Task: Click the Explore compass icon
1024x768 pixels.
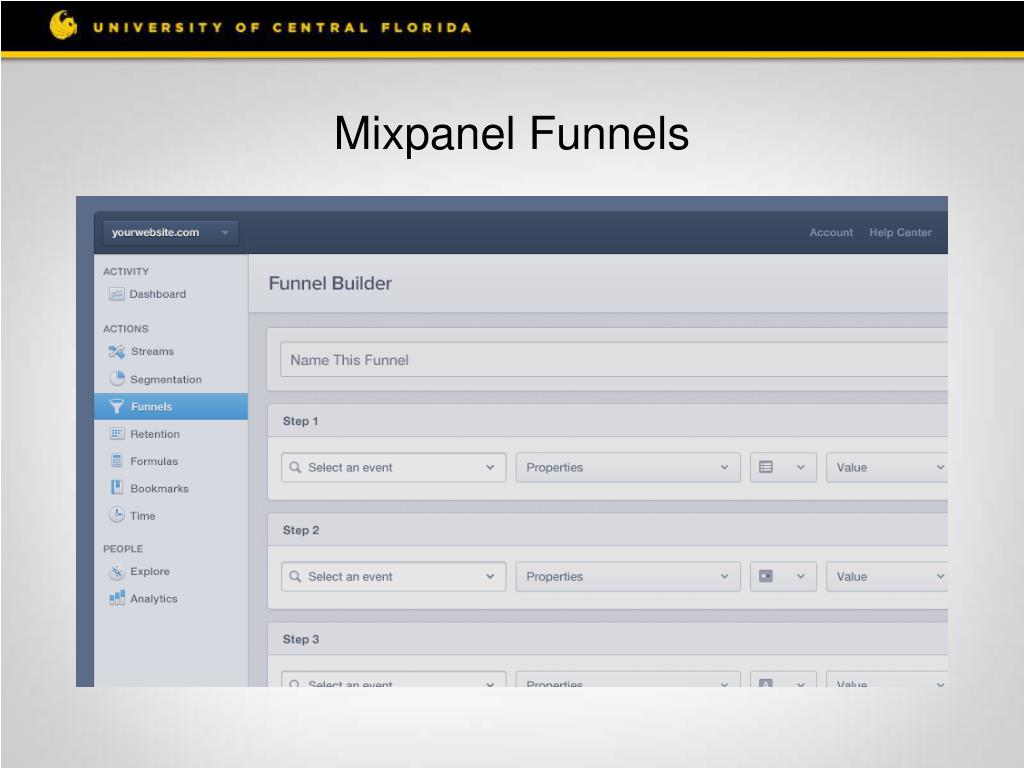Action: coord(117,571)
